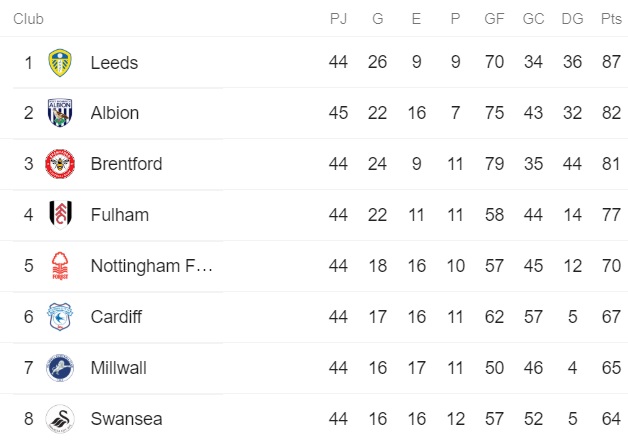Open Brentford team page link
628x440 pixels.
tap(126, 164)
